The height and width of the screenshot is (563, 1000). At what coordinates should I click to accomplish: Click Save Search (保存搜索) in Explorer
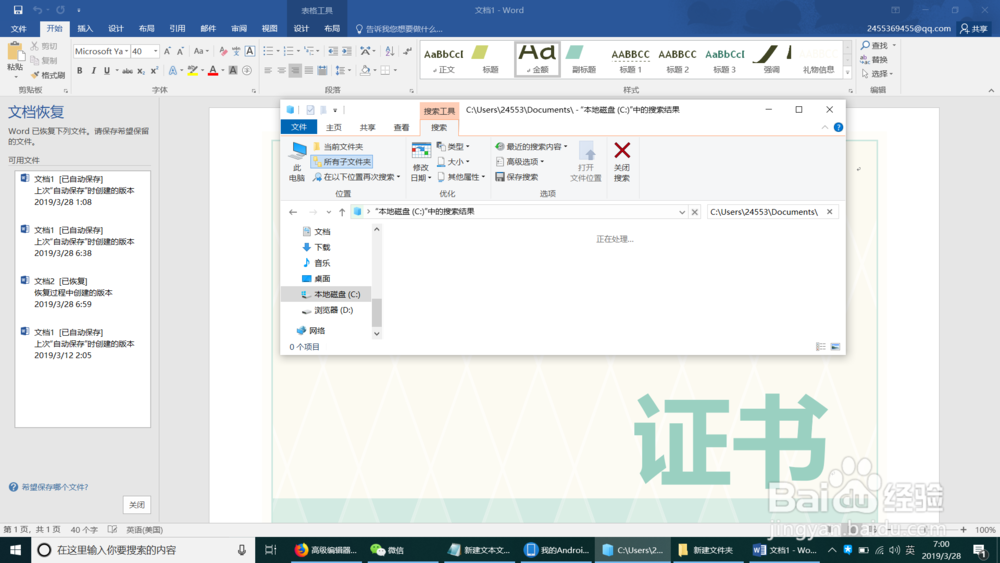coord(517,177)
